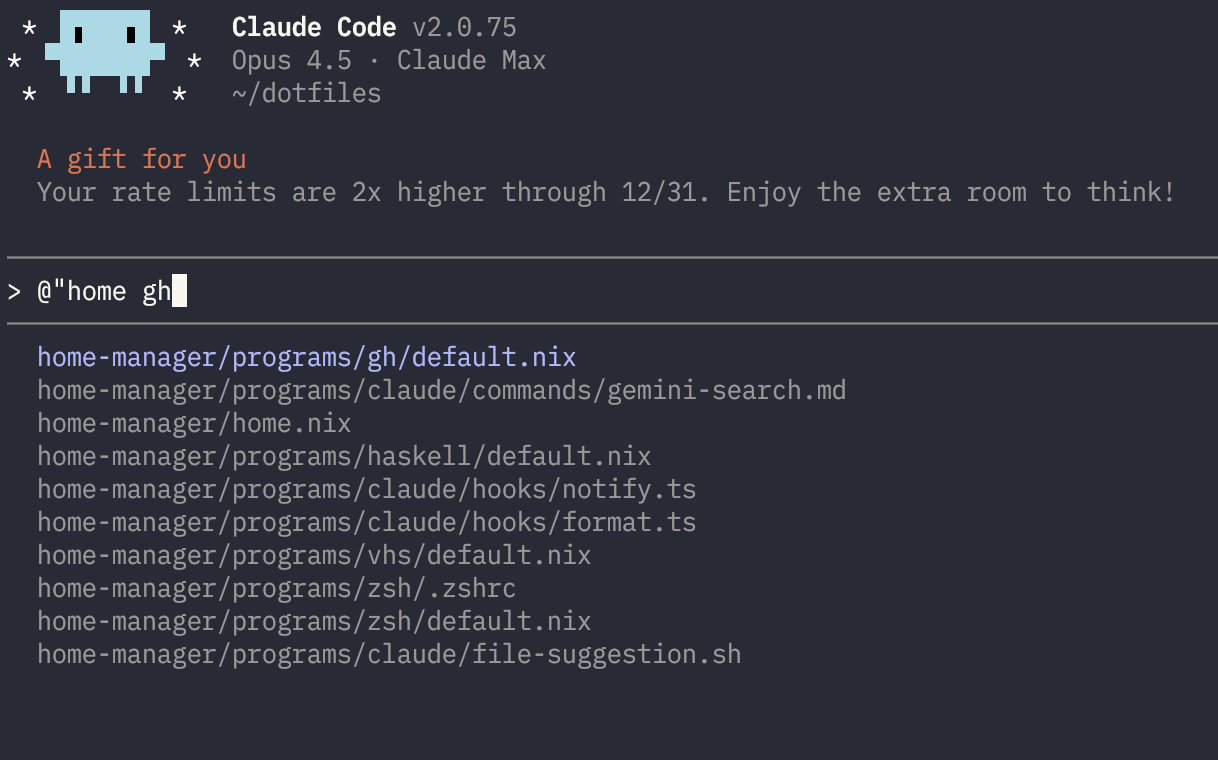Screen dimensions: 1218x760
Task: Click the text cursor block in prompt
Action: (x=179, y=292)
